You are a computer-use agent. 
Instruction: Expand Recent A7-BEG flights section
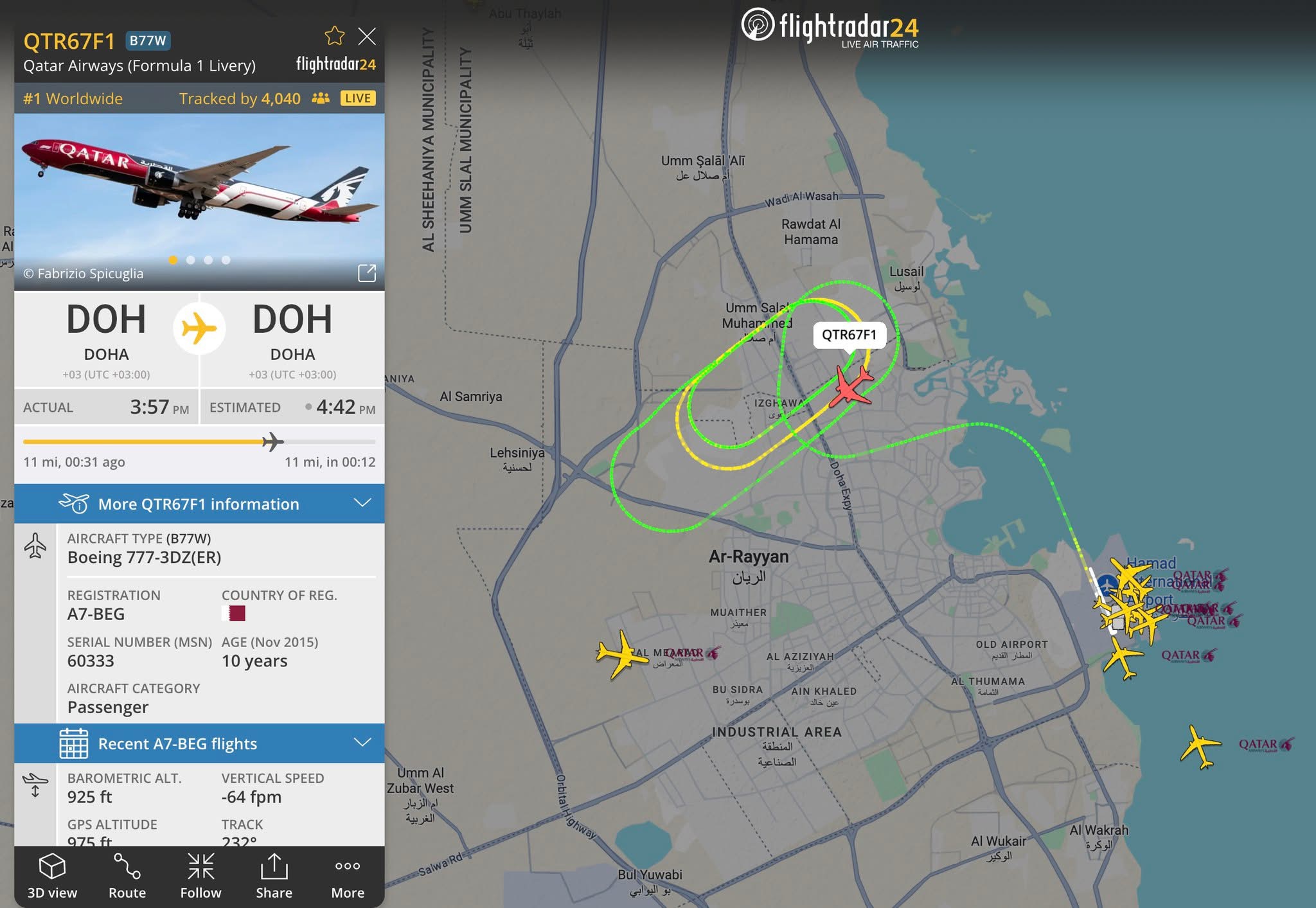pyautogui.click(x=199, y=743)
